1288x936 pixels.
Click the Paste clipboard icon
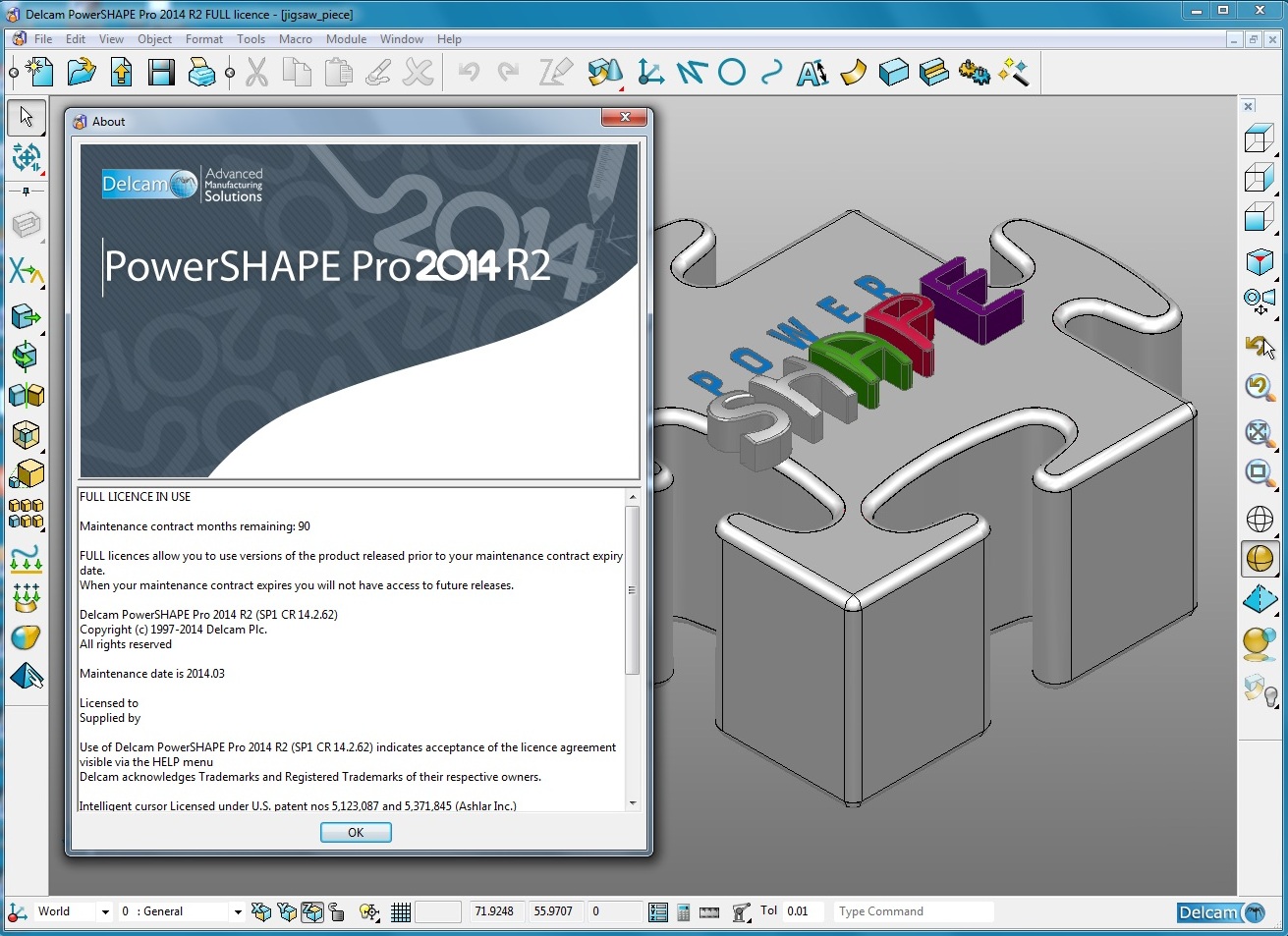337,73
